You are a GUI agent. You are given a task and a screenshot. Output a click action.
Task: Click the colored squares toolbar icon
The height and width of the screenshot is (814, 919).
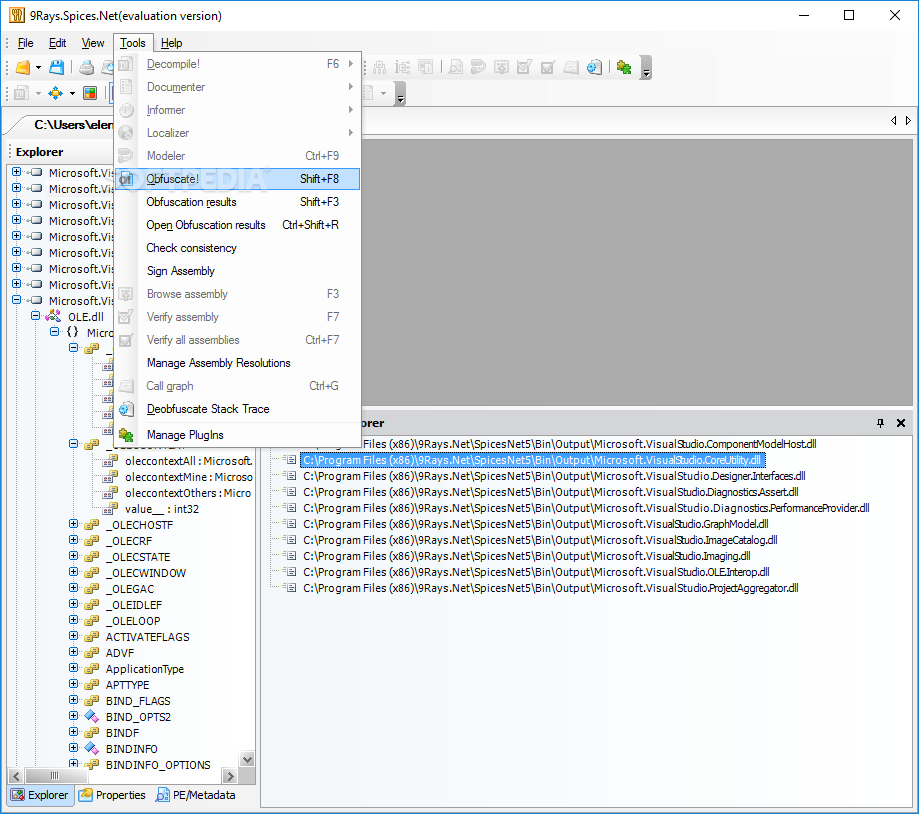pos(90,93)
